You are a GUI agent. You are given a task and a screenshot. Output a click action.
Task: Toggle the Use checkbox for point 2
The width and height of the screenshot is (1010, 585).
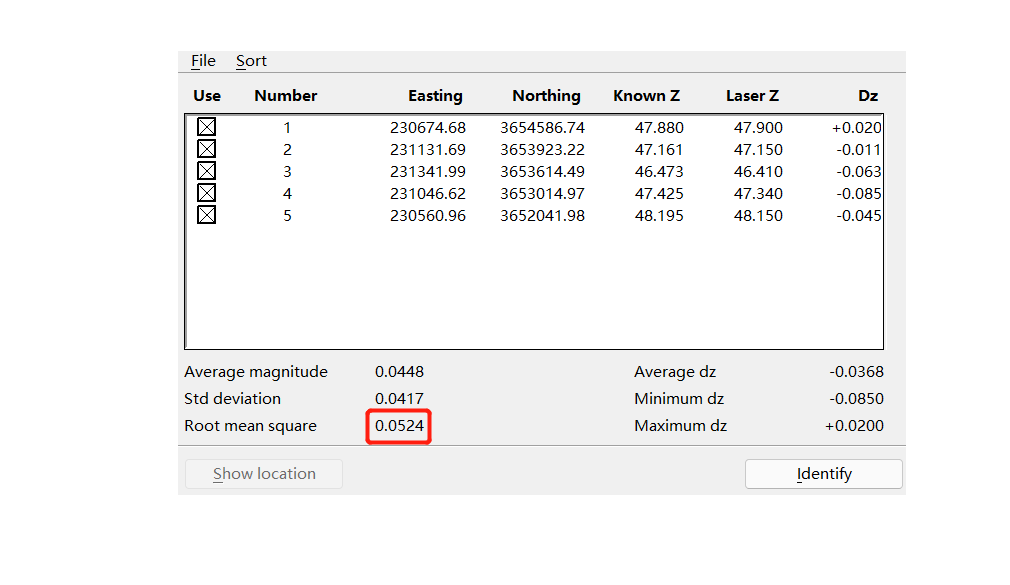tap(207, 149)
